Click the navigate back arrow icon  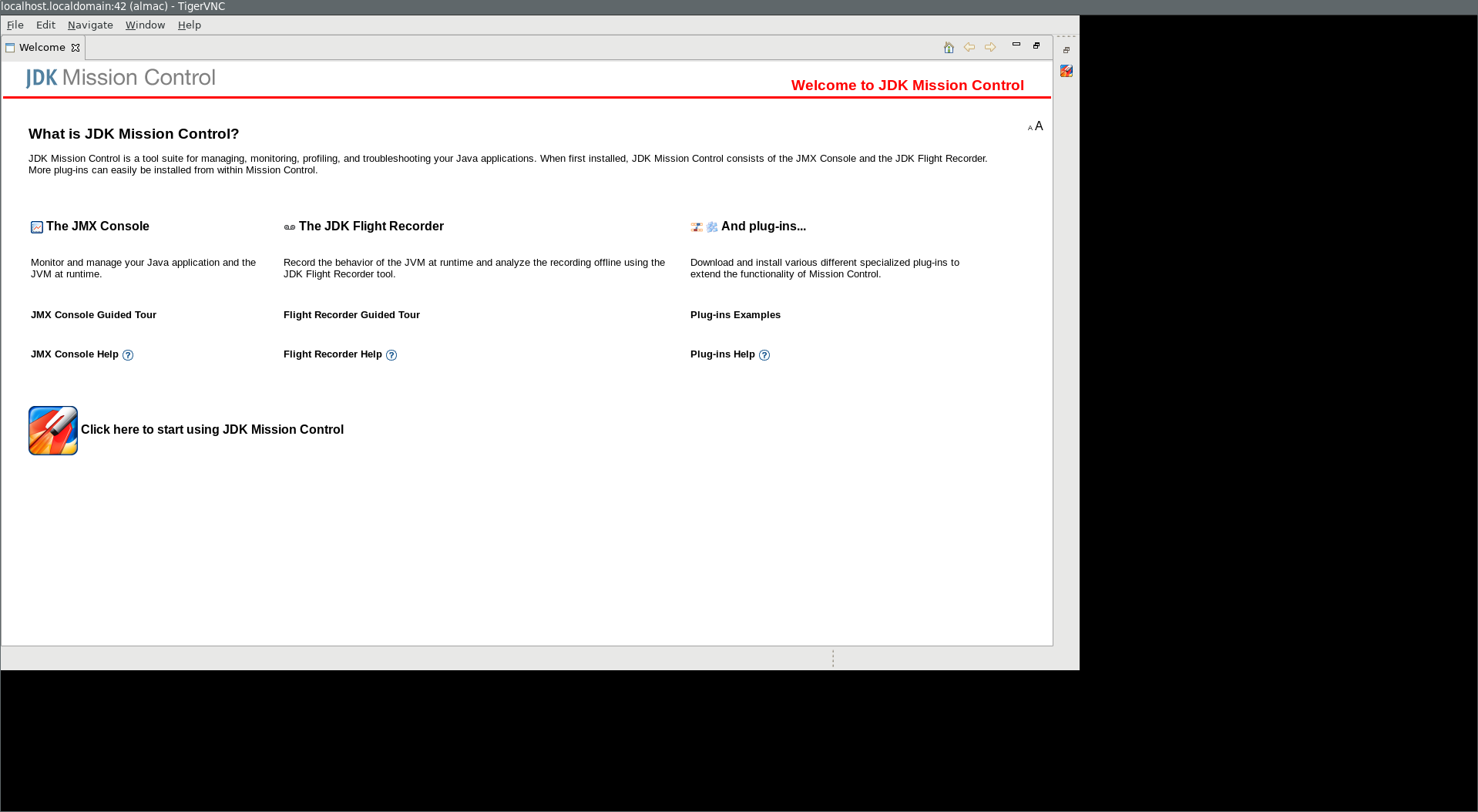click(x=969, y=48)
